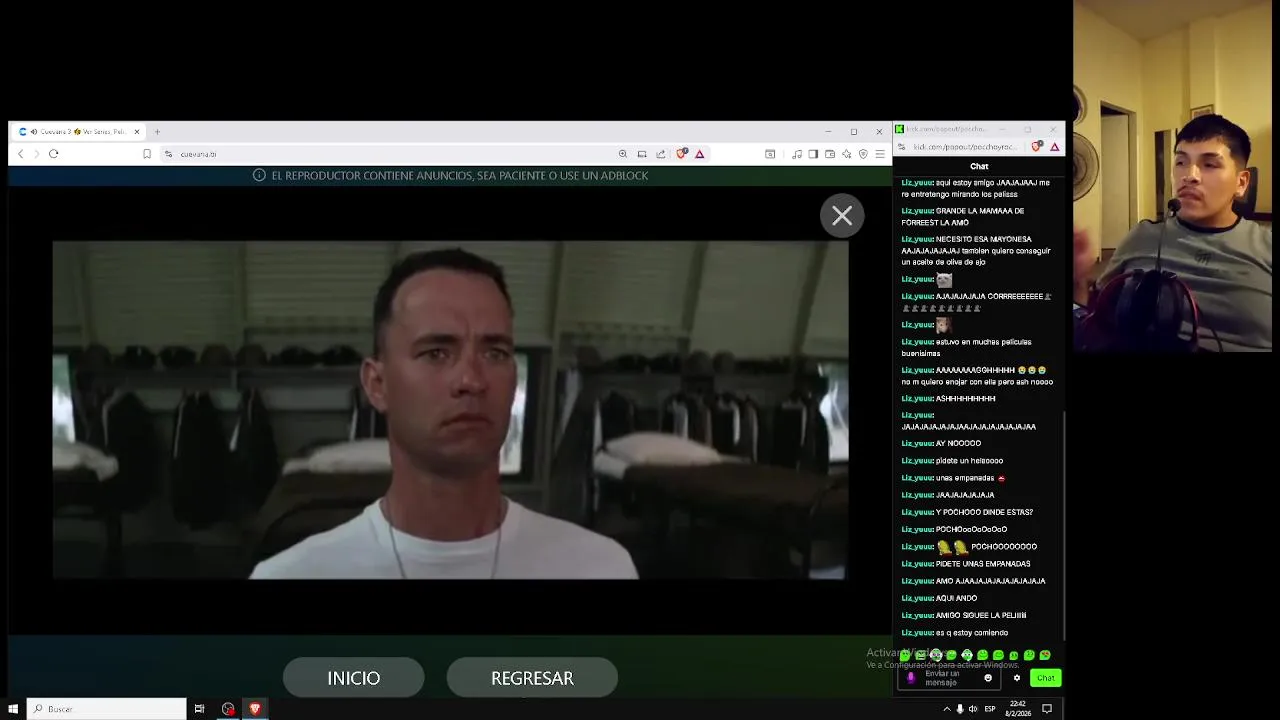Click the Forrest Gump video frame

tap(450, 410)
